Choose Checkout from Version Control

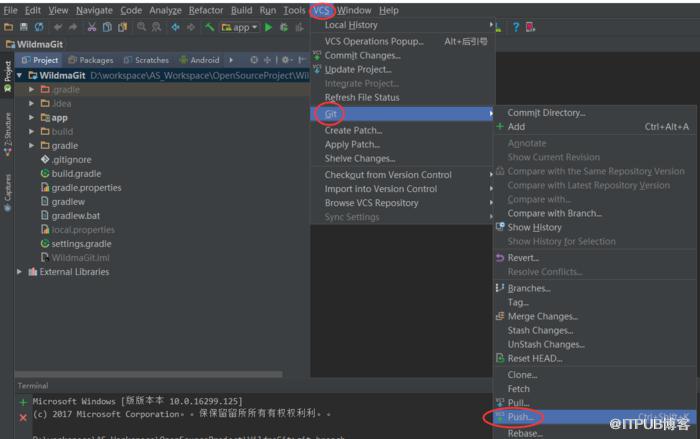[x=402, y=175]
